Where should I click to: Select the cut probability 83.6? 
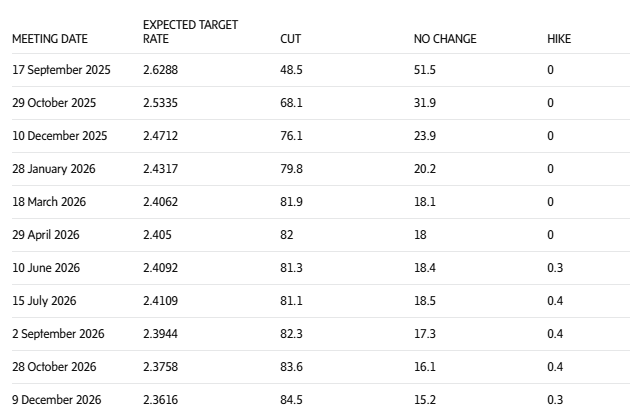pyautogui.click(x=291, y=367)
